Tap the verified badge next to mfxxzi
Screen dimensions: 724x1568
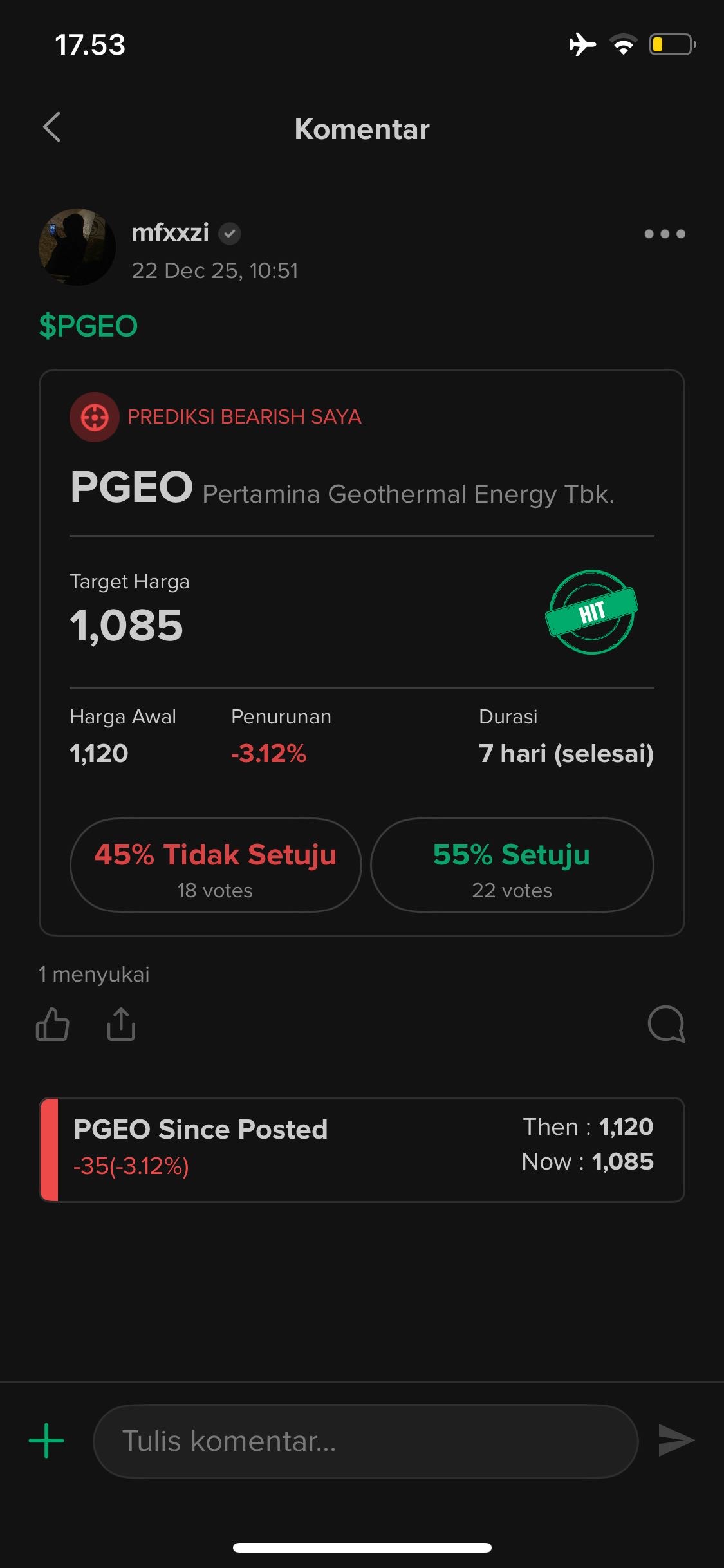click(230, 234)
